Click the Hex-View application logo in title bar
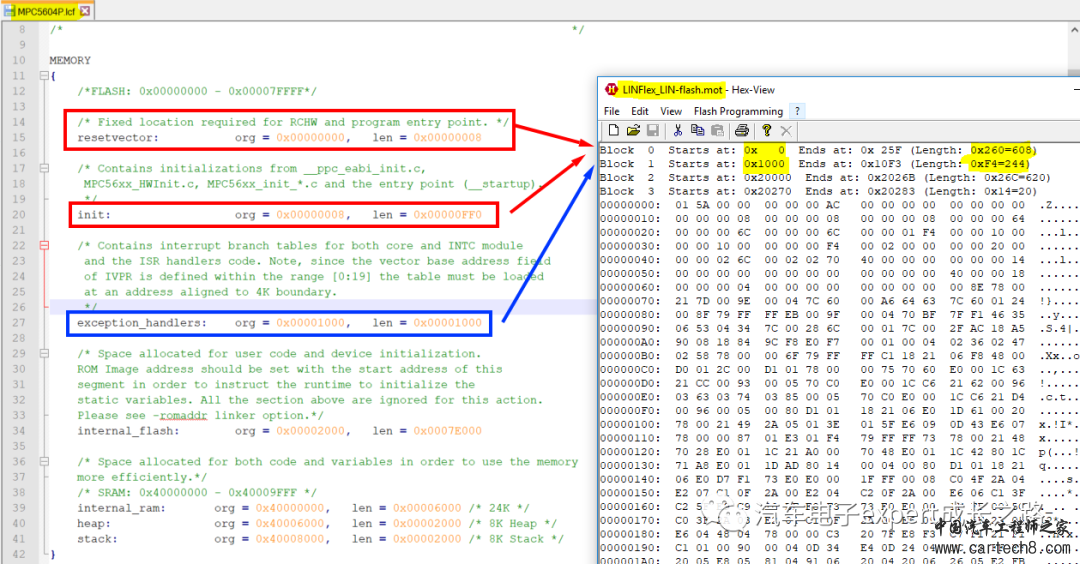Screen dimensions: 1080x564 [x=611, y=90]
